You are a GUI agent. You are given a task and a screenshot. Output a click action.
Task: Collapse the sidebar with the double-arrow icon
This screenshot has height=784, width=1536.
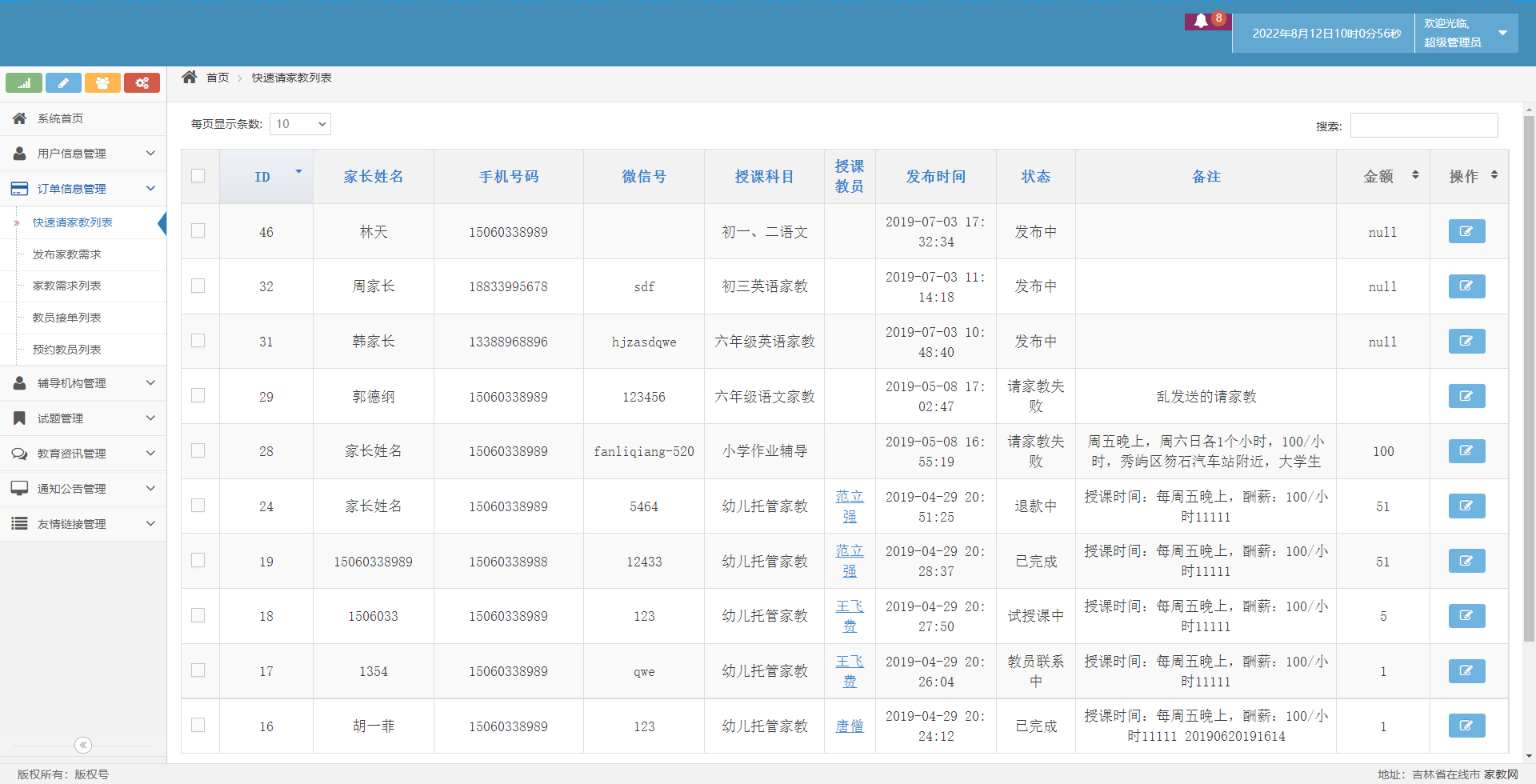tap(83, 745)
